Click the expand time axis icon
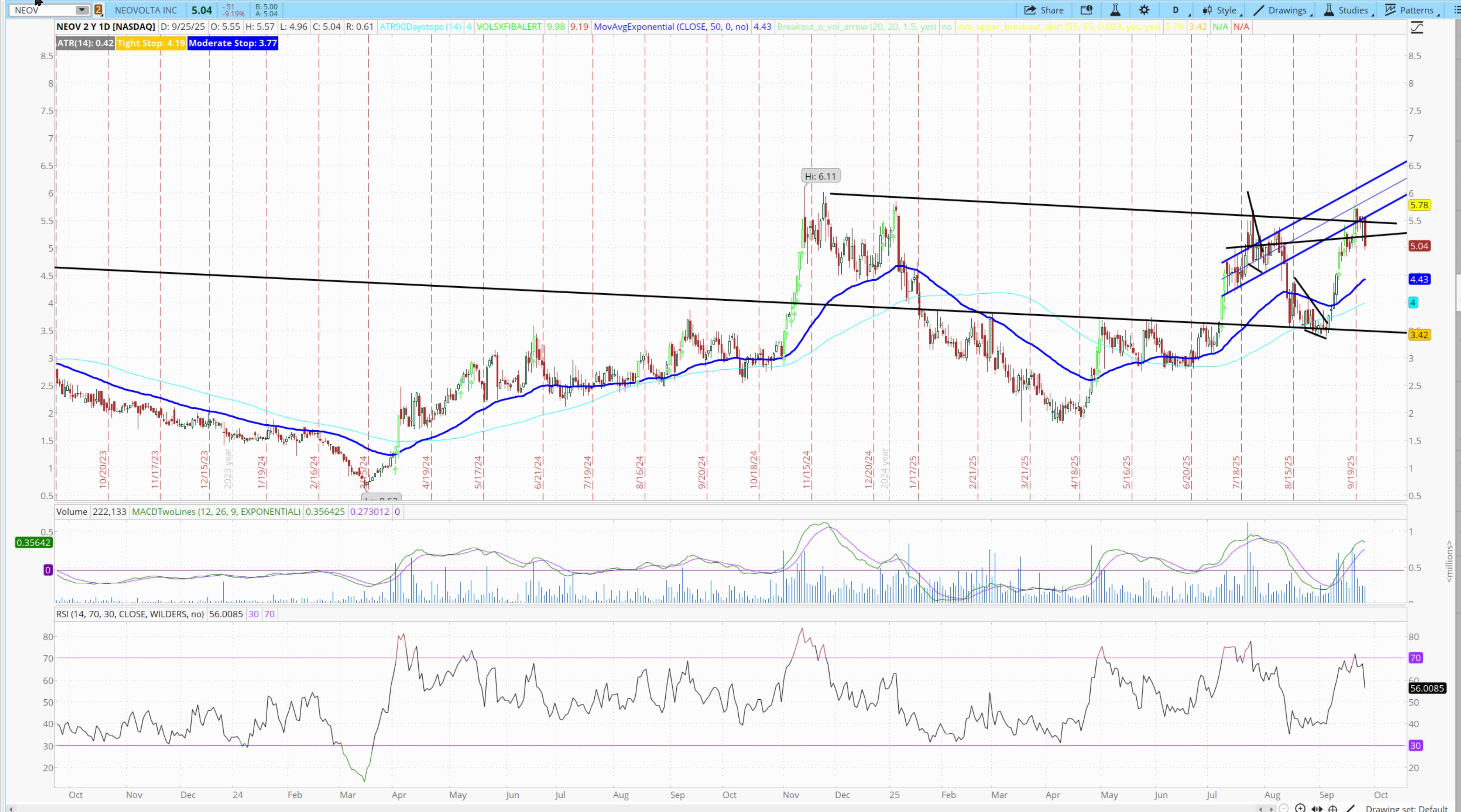The image size is (1461, 812). pyautogui.click(x=1317, y=808)
